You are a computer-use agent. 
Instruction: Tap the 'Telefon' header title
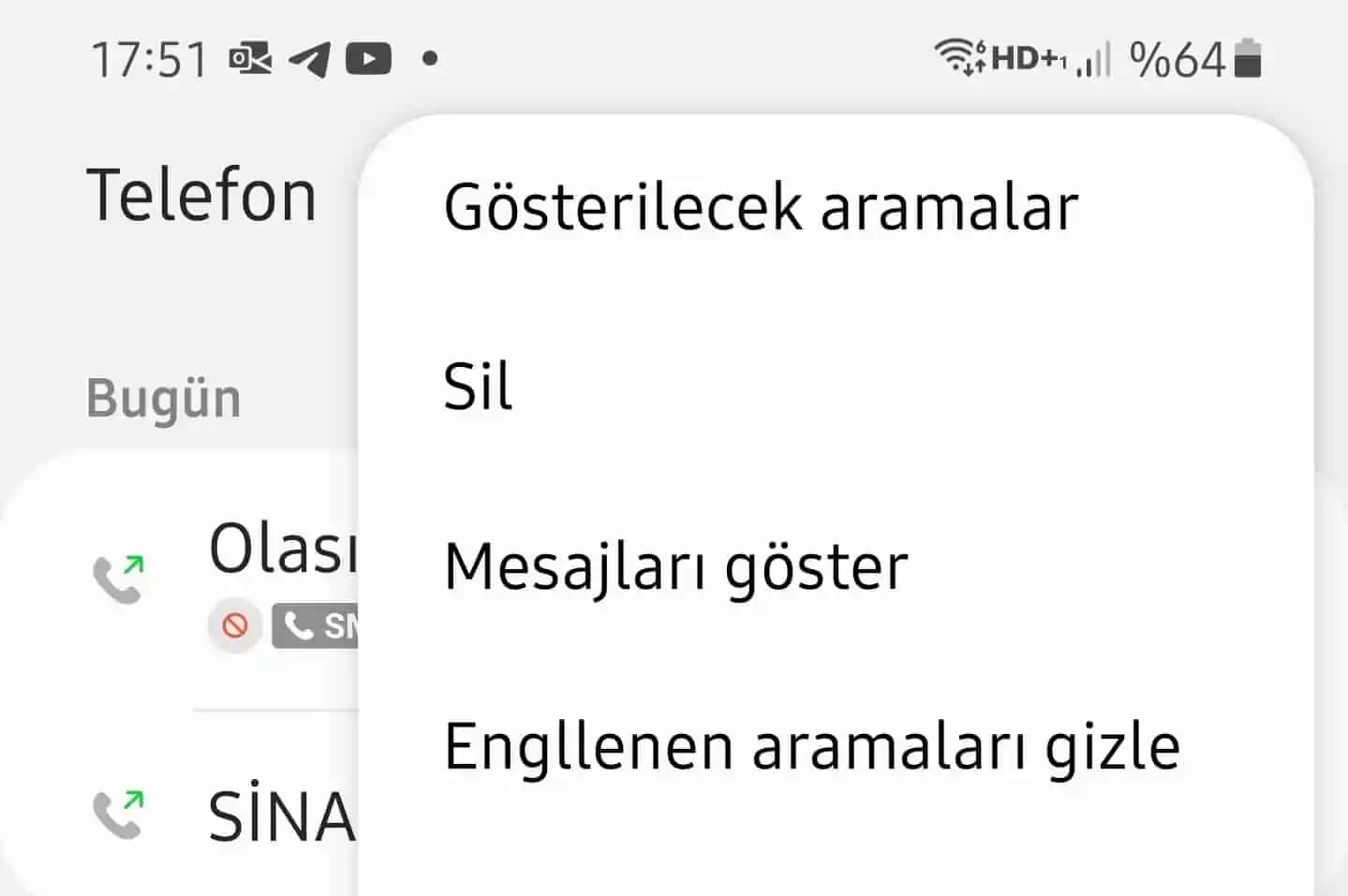click(200, 194)
